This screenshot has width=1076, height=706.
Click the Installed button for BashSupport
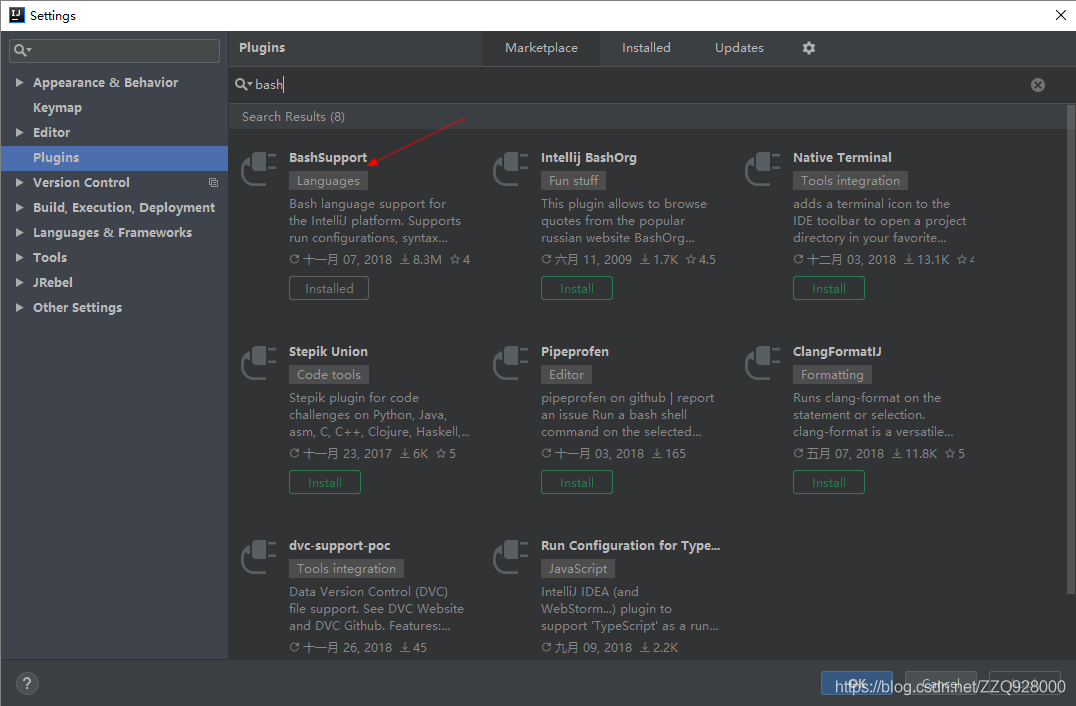[x=329, y=289]
